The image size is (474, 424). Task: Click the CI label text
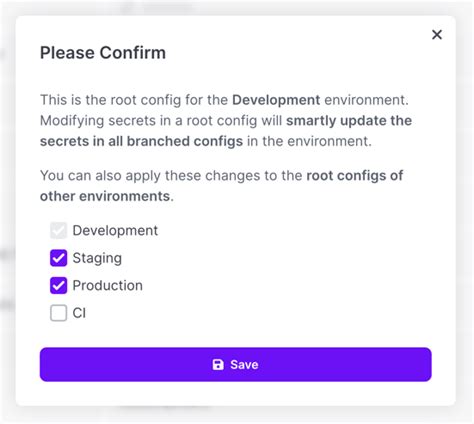point(79,313)
